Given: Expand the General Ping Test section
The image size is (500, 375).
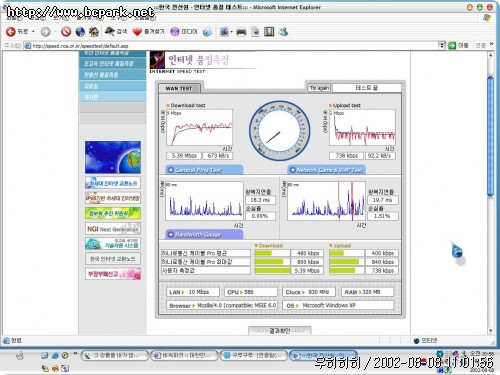Looking at the screenshot, I should 204,170.
